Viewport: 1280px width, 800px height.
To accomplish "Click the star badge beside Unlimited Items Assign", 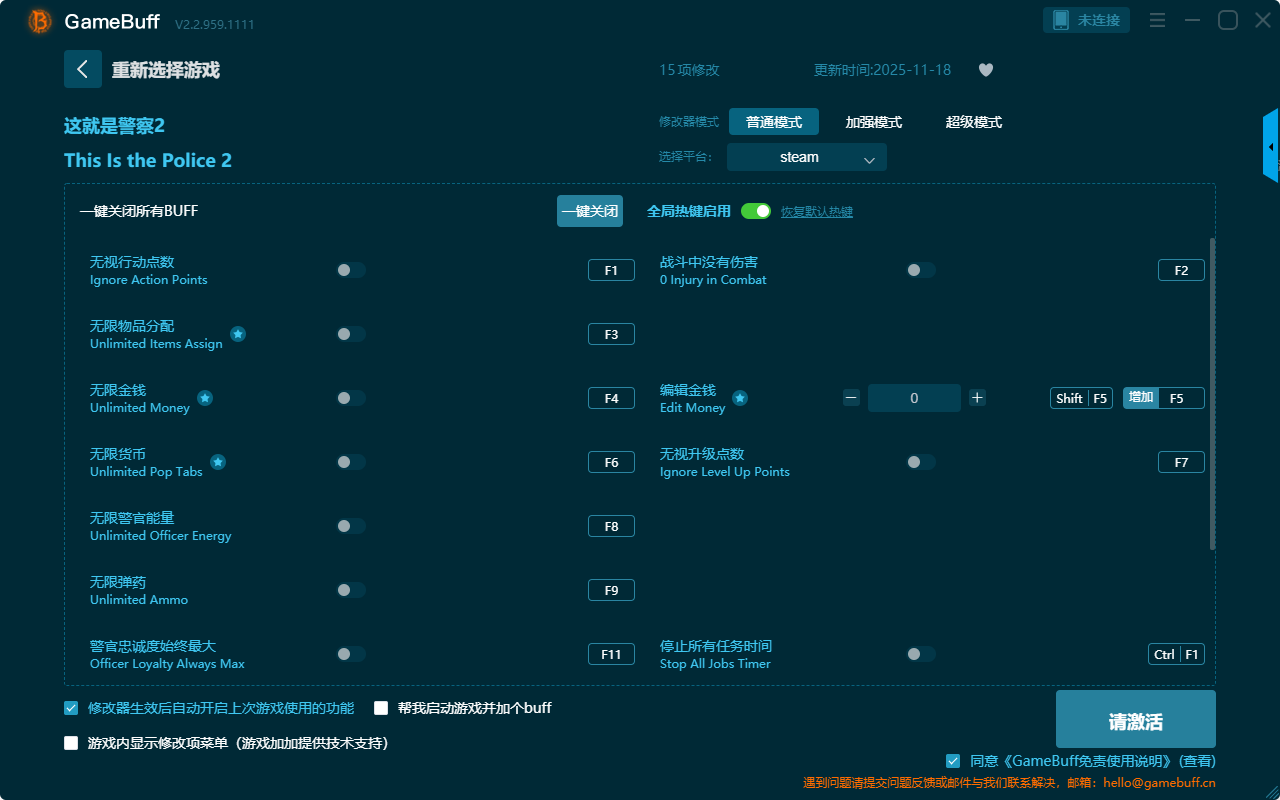I will pos(238,334).
